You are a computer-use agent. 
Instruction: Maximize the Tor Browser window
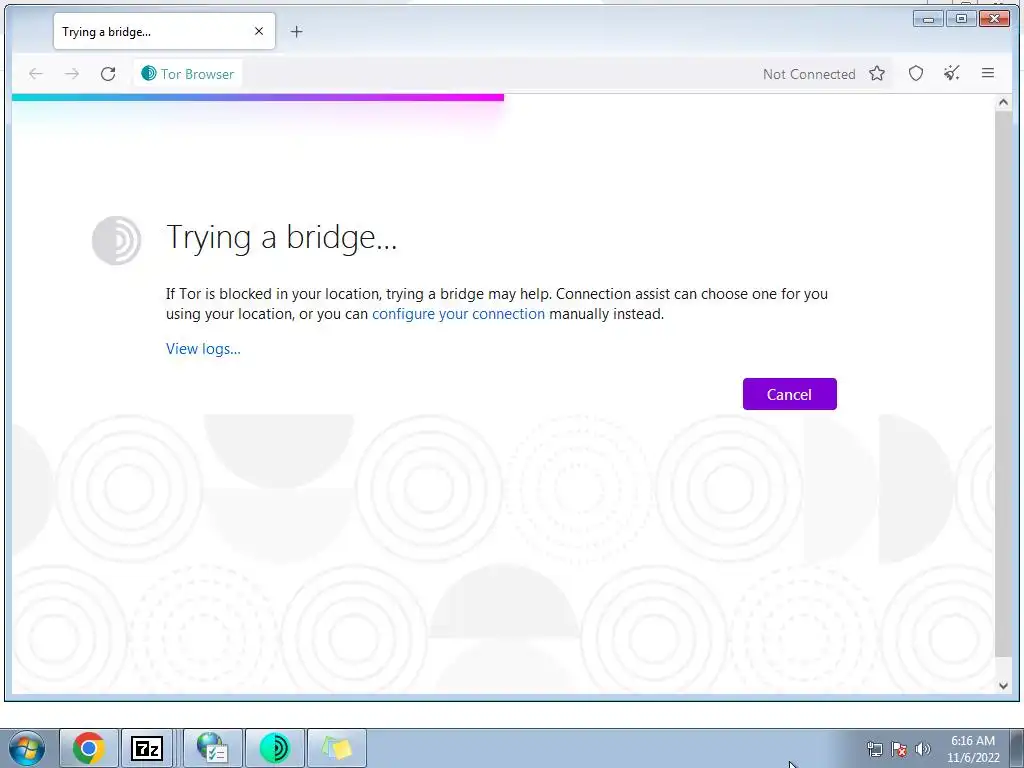pos(961,19)
